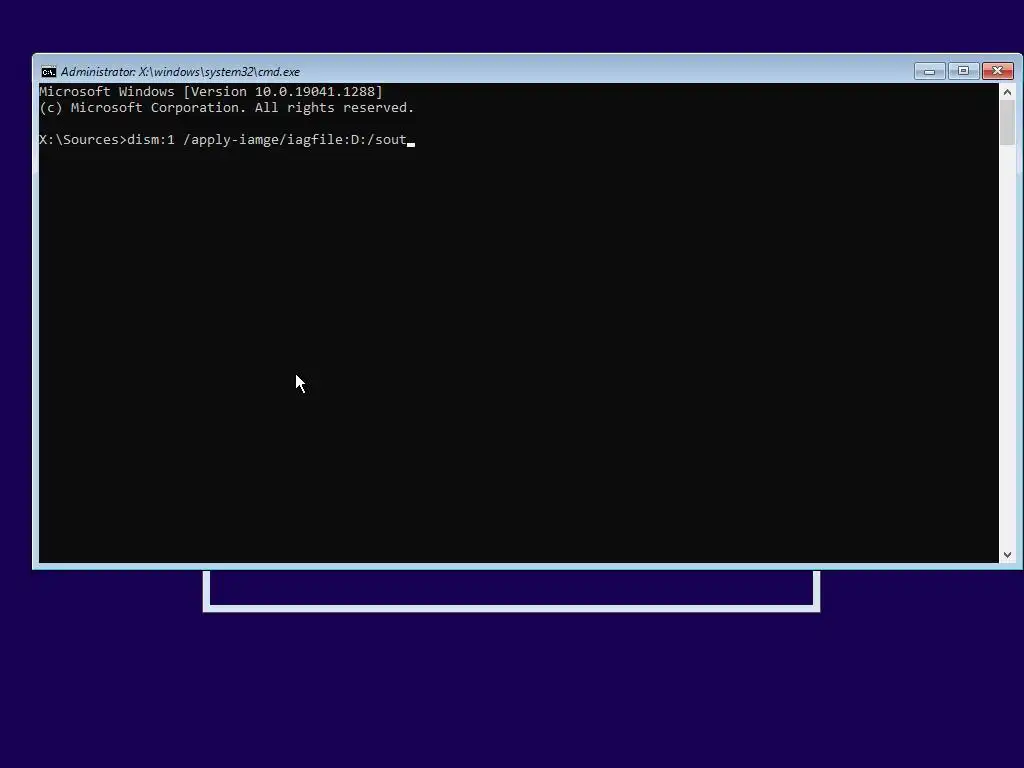This screenshot has height=768, width=1024.
Task: Click the 'X:\Sources>' prompt text
Action: (x=83, y=140)
